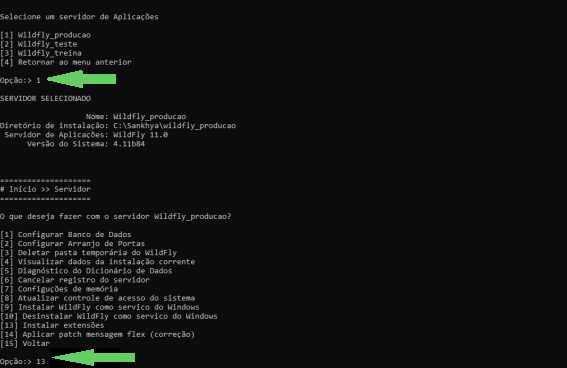
Task: Click '[14] Aplicar patch mensagem flex (correção)'
Action: pyautogui.click(x=98, y=334)
